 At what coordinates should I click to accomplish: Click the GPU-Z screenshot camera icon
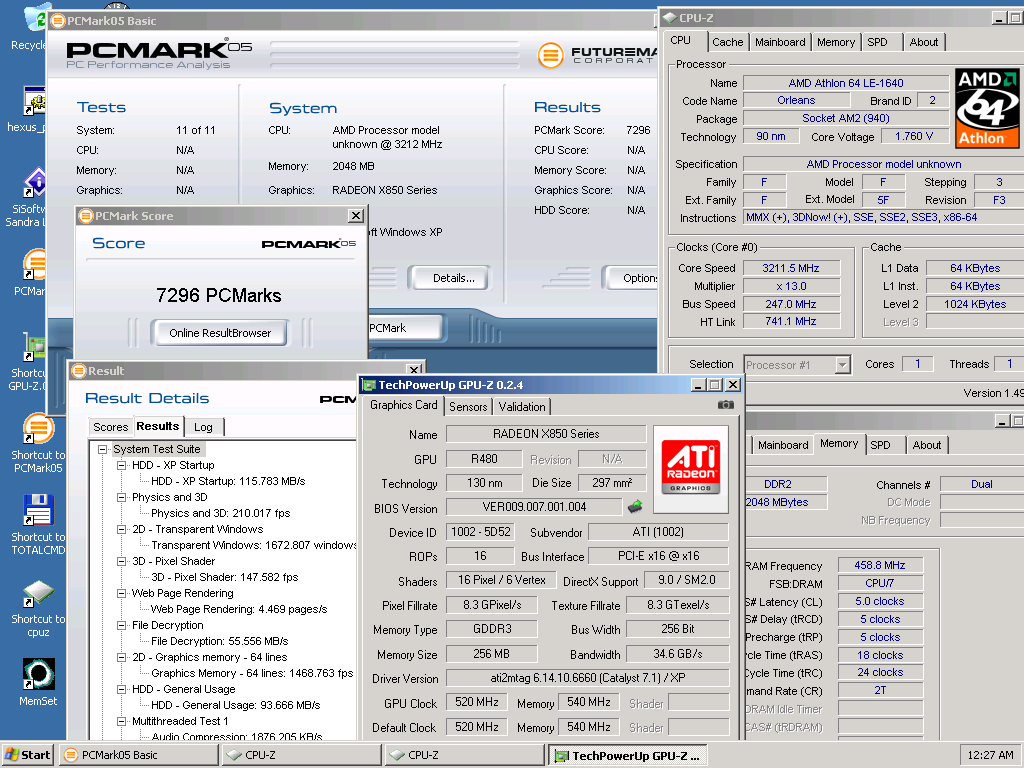pos(726,405)
